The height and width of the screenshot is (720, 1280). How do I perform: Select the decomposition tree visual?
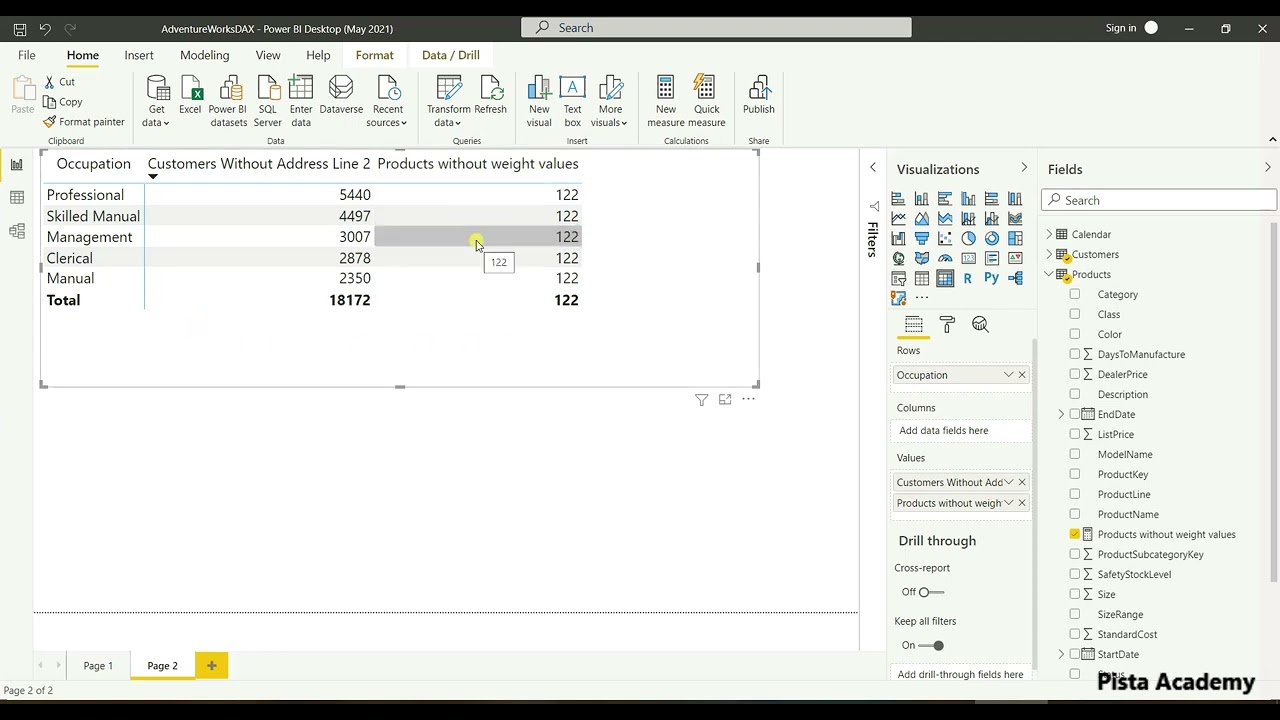point(1015,278)
